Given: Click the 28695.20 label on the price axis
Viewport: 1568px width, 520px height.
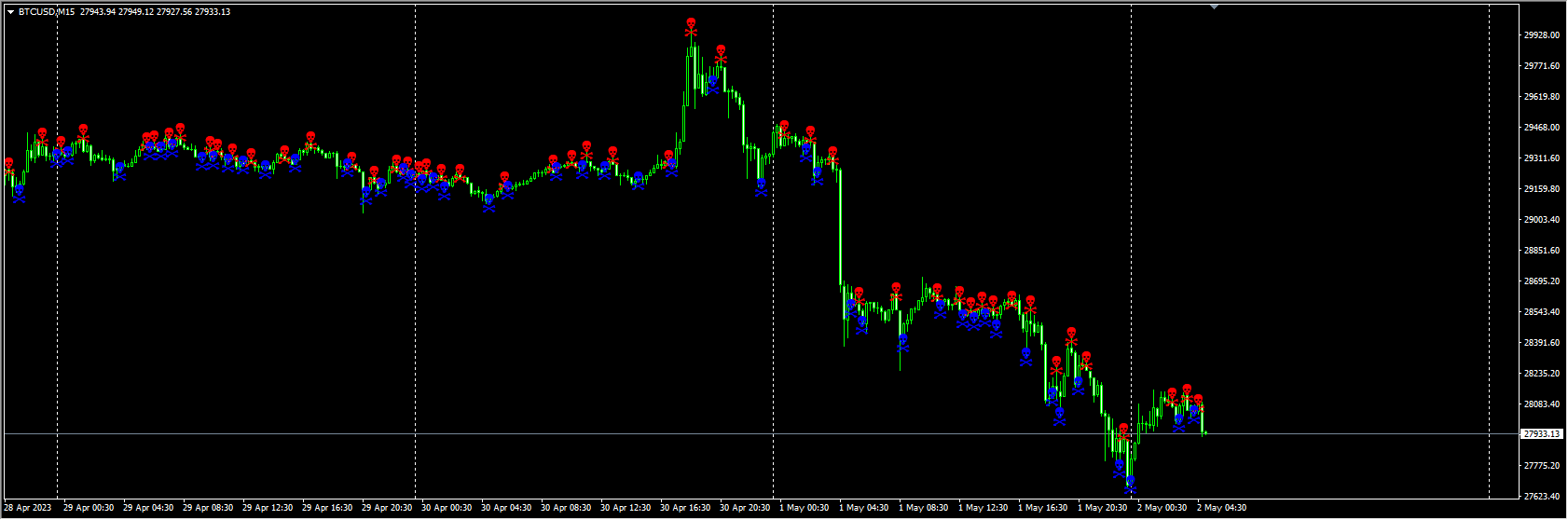Looking at the screenshot, I should (x=1541, y=281).
